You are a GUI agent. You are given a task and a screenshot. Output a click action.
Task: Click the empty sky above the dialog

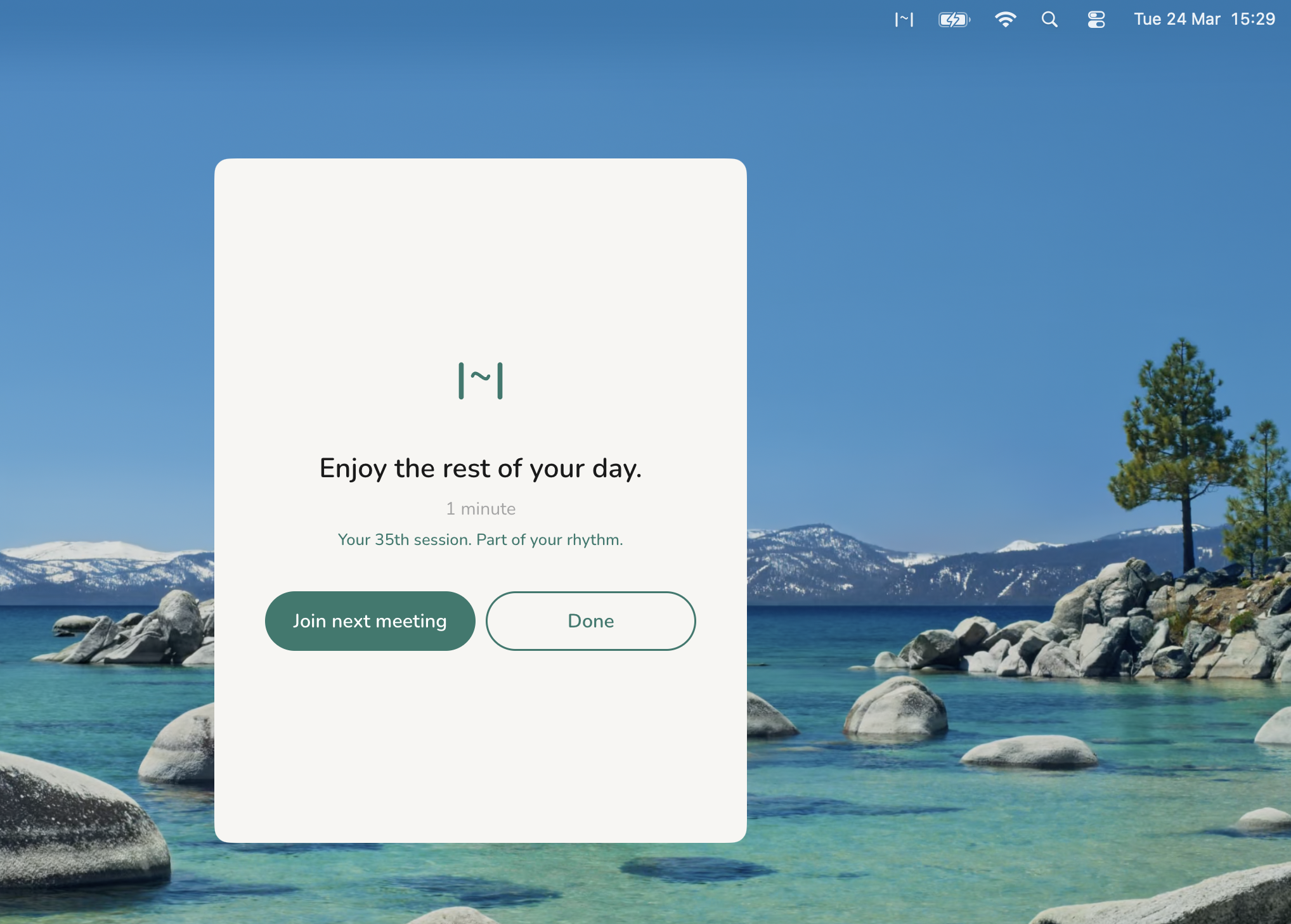481,89
